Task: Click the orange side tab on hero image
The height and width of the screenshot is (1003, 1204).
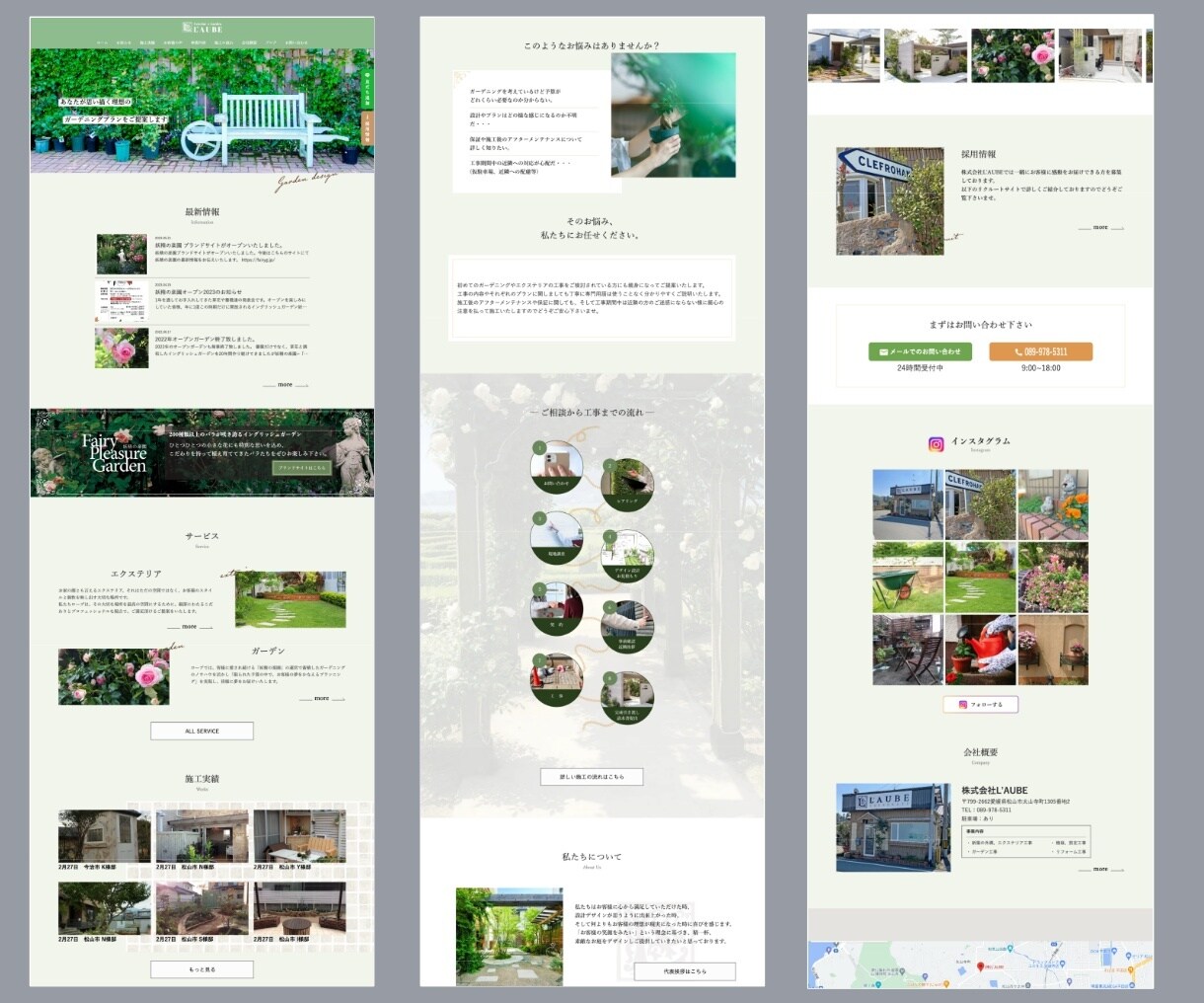Action: 367,128
